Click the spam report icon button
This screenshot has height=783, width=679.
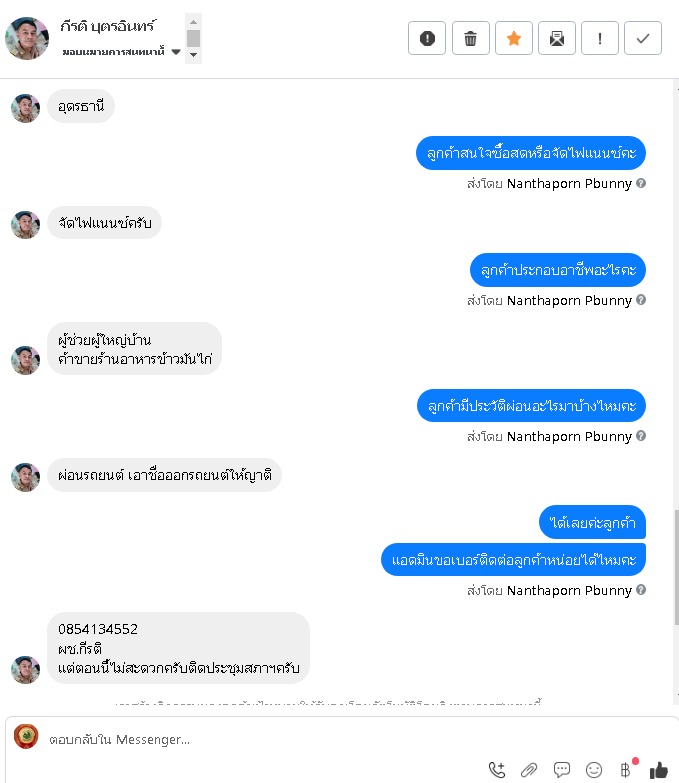pyautogui.click(x=427, y=38)
